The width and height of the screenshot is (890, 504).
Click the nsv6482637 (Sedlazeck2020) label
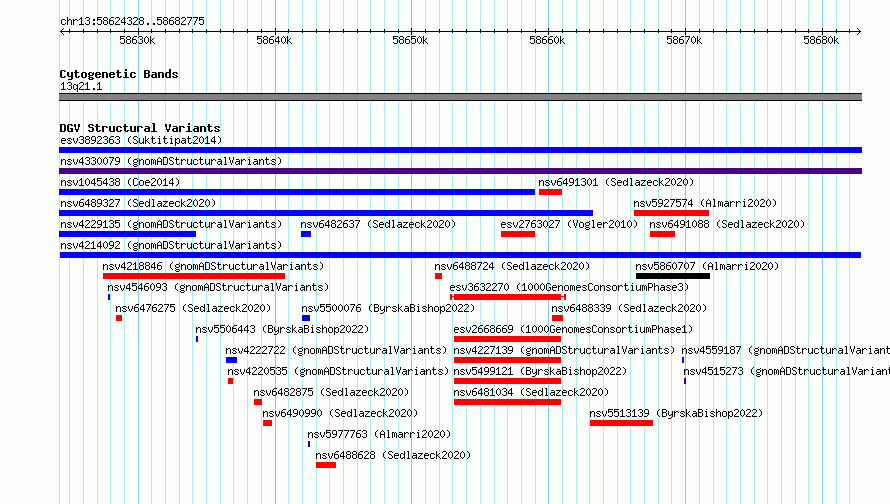click(379, 224)
